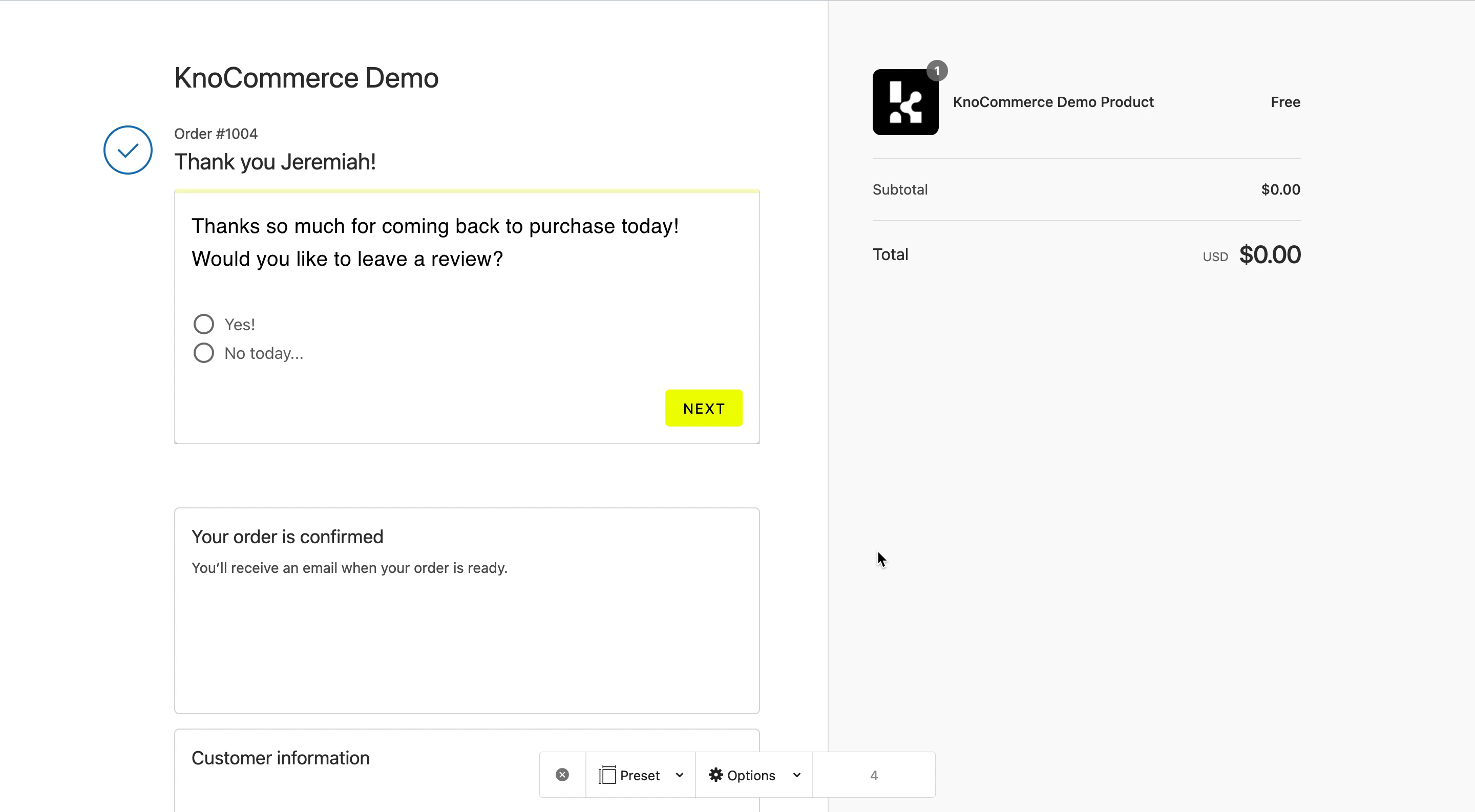This screenshot has height=812, width=1475.
Task: Click the order confirmed checkmark icon
Action: pyautogui.click(x=128, y=150)
